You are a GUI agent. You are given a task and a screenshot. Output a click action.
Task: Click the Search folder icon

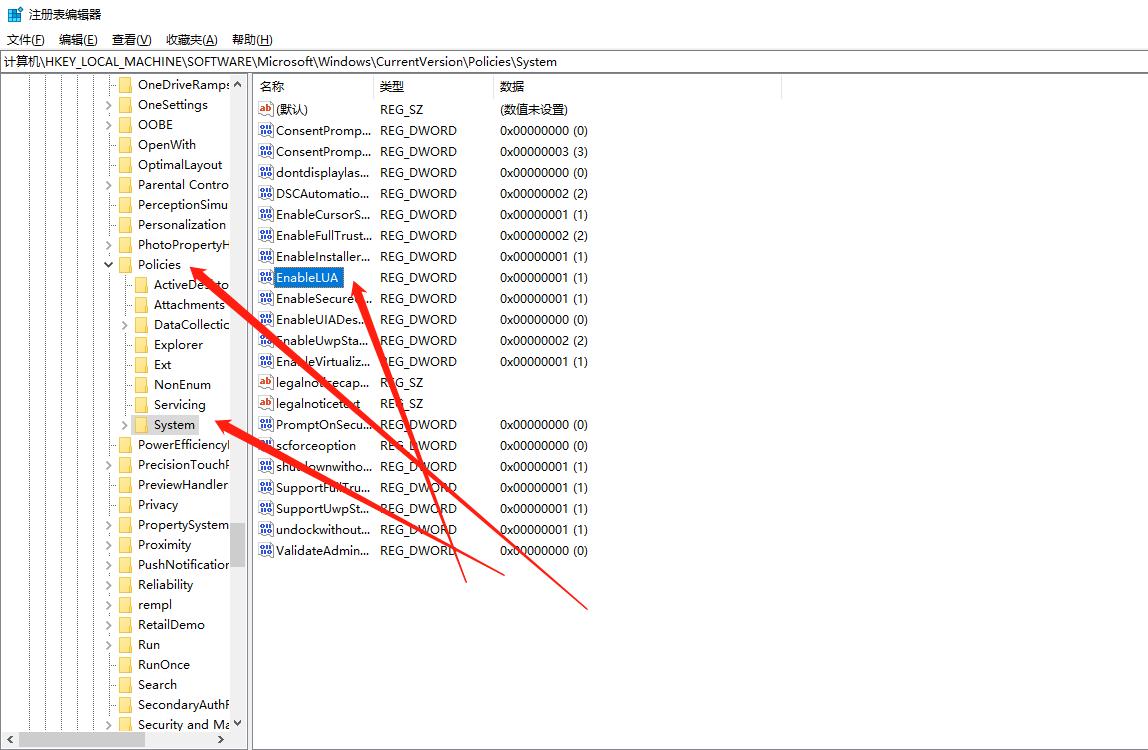[125, 685]
